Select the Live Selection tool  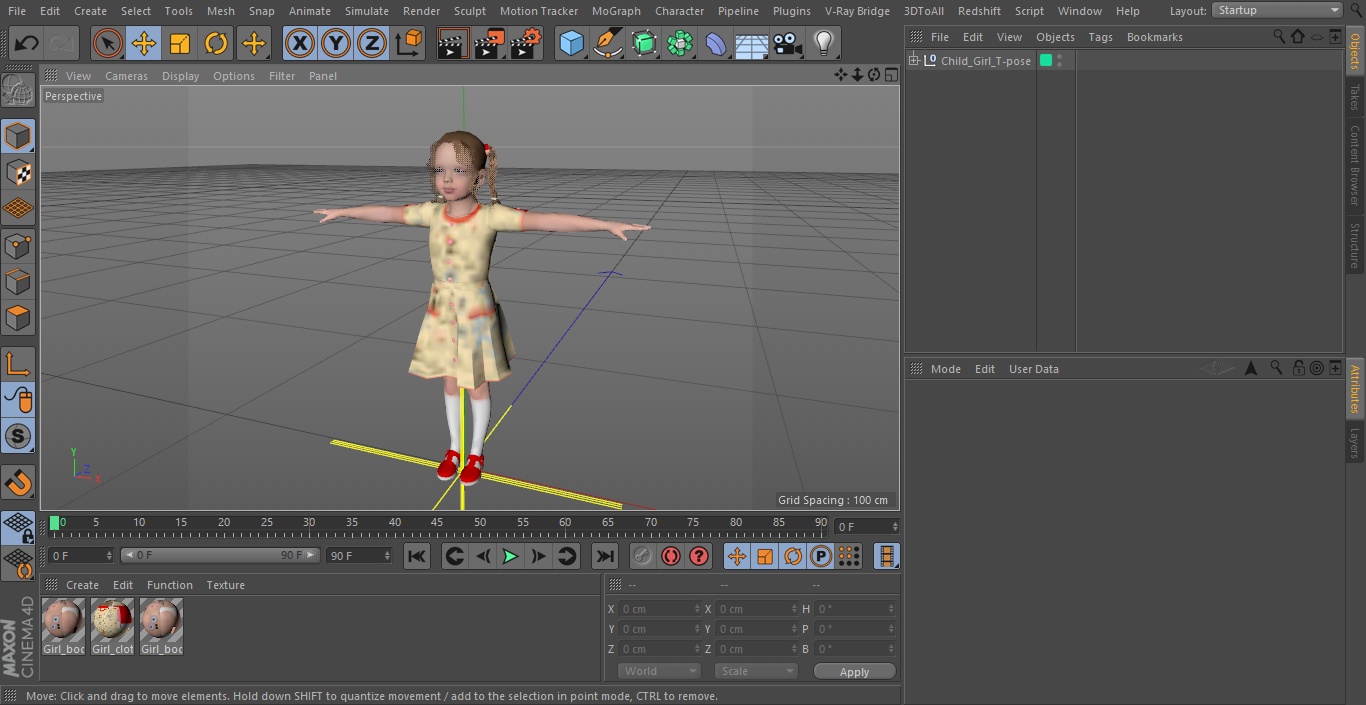[108, 43]
